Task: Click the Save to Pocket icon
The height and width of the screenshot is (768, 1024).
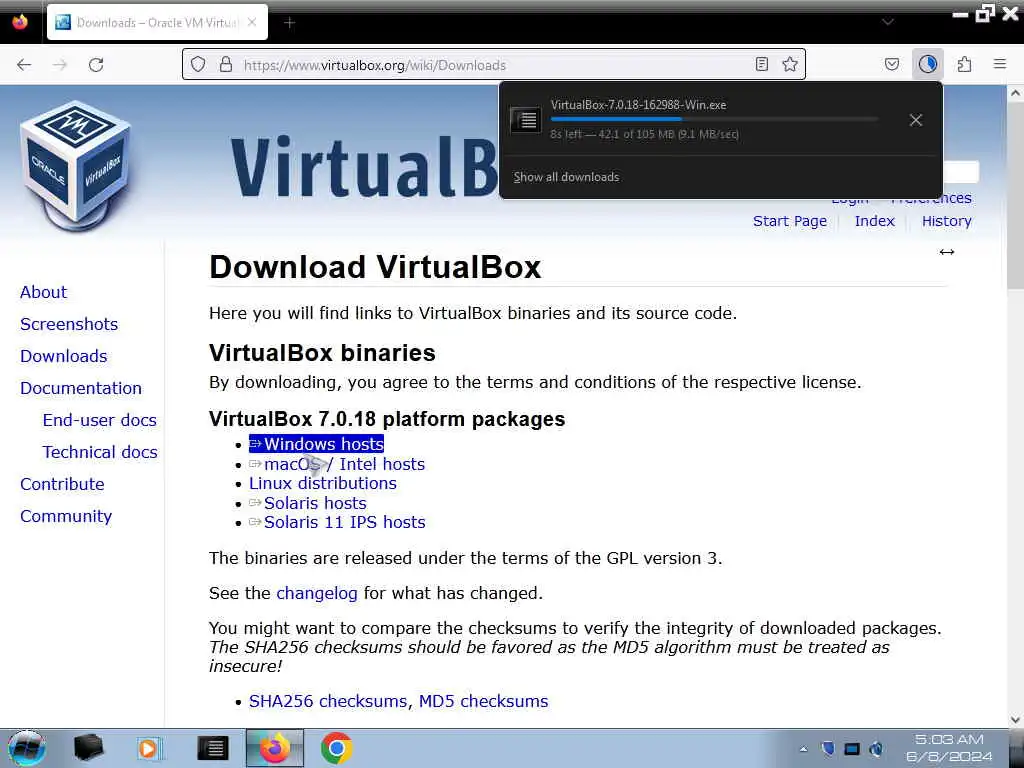Action: 891,64
